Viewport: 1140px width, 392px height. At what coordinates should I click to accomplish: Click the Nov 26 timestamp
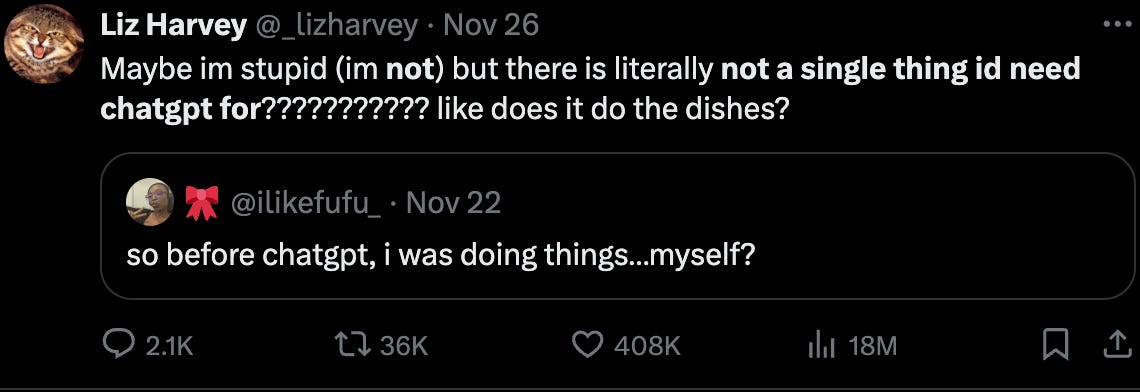point(491,26)
